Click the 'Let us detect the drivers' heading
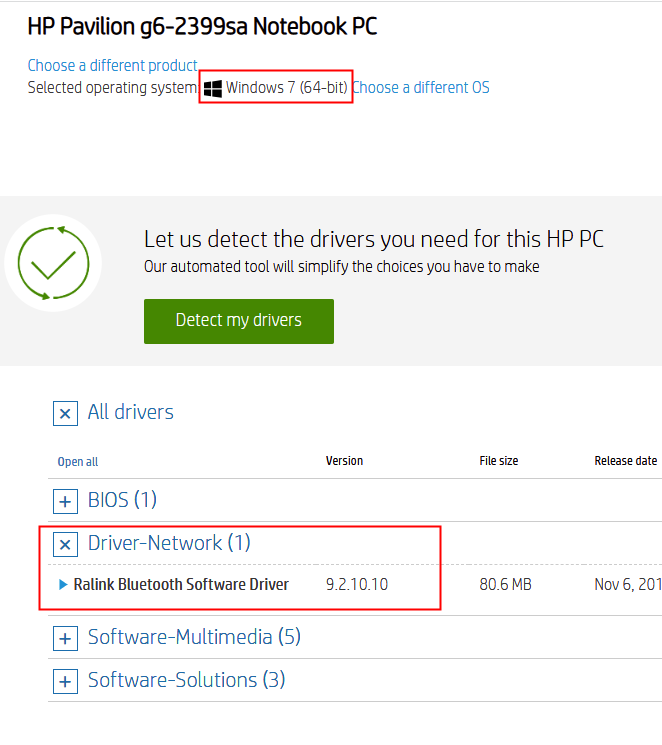The image size is (662, 745). tap(374, 239)
